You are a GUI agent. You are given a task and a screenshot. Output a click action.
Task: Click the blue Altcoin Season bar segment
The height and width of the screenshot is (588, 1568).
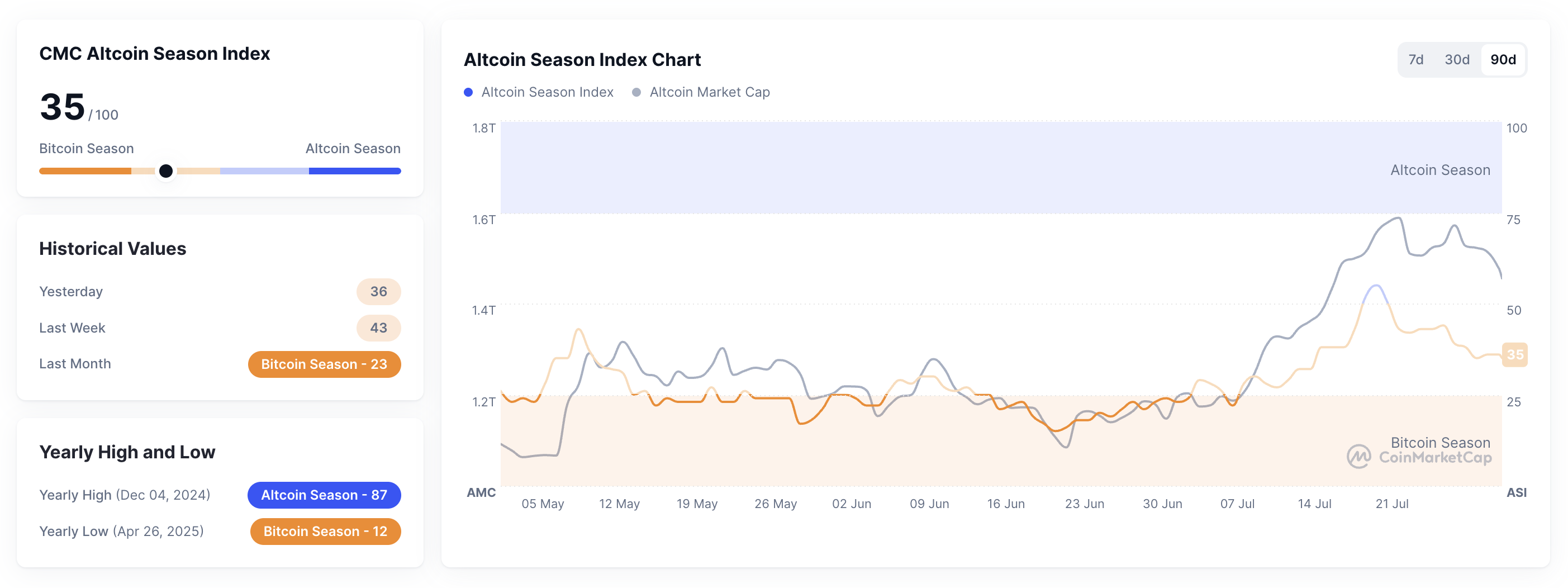tap(354, 172)
